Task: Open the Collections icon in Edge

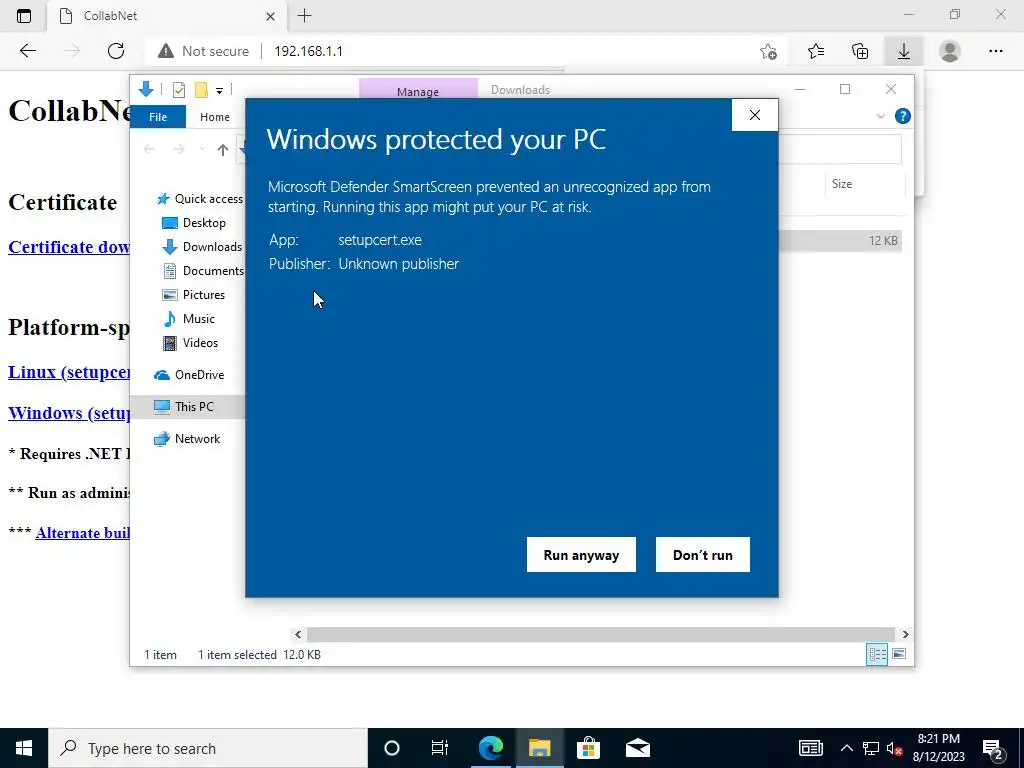Action: [860, 51]
